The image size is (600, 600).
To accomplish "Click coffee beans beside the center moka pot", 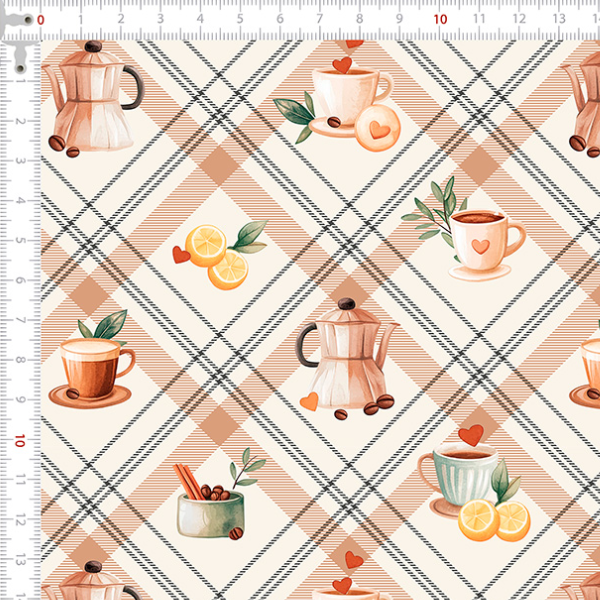I will 378,404.
